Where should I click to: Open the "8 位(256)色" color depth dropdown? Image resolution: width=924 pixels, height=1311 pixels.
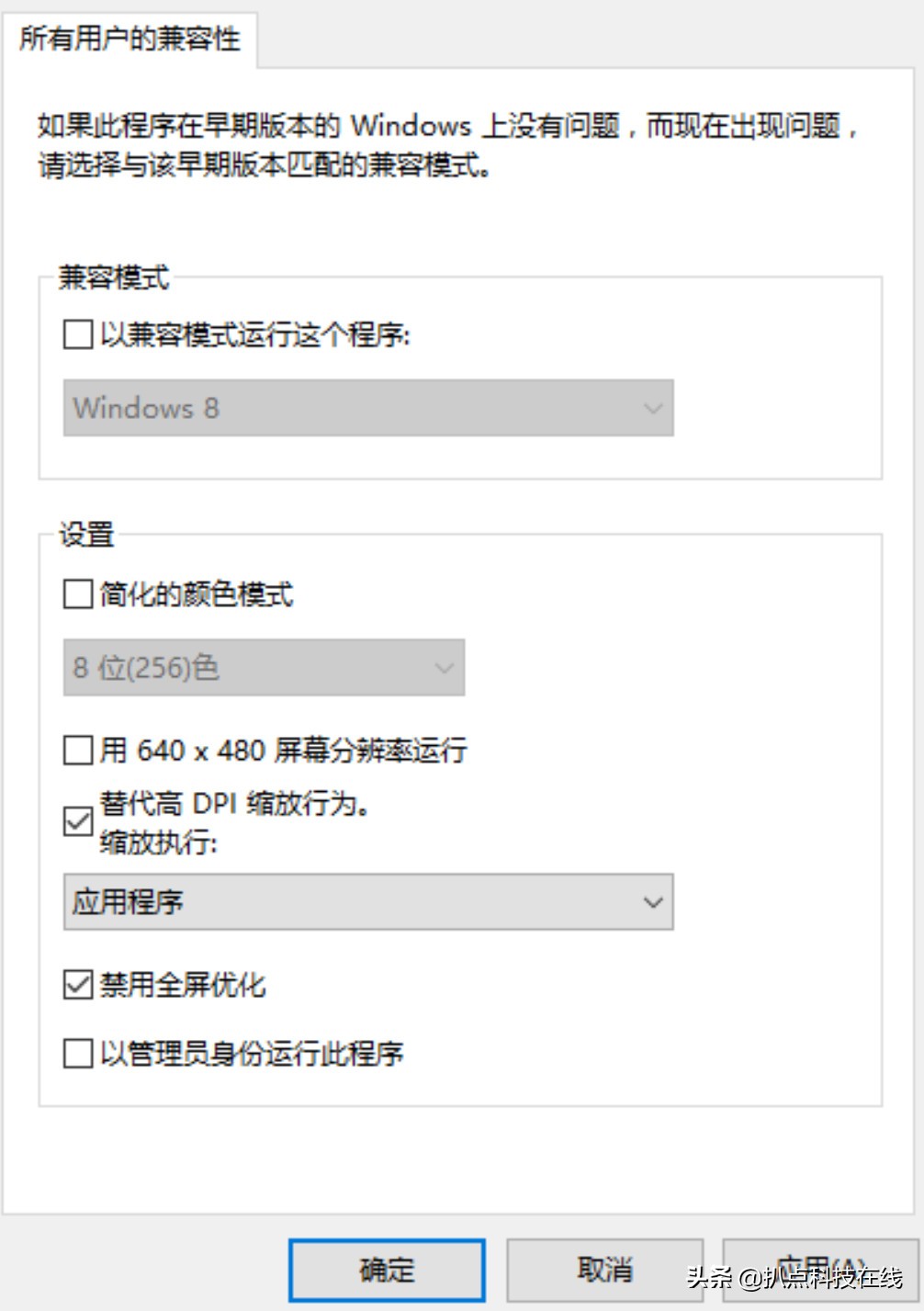262,668
